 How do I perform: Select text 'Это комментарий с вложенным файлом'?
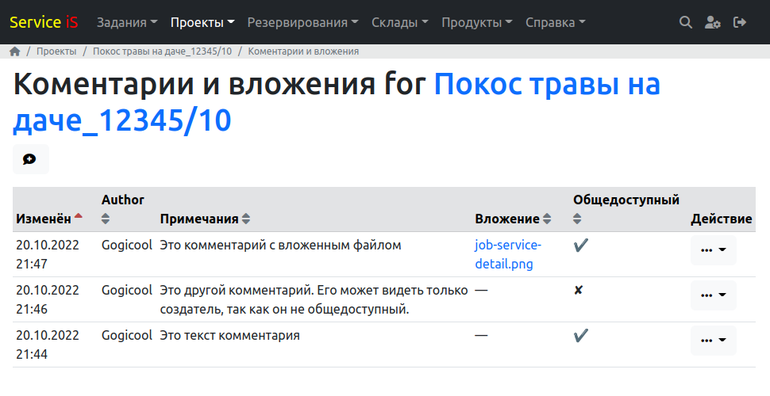[280, 245]
